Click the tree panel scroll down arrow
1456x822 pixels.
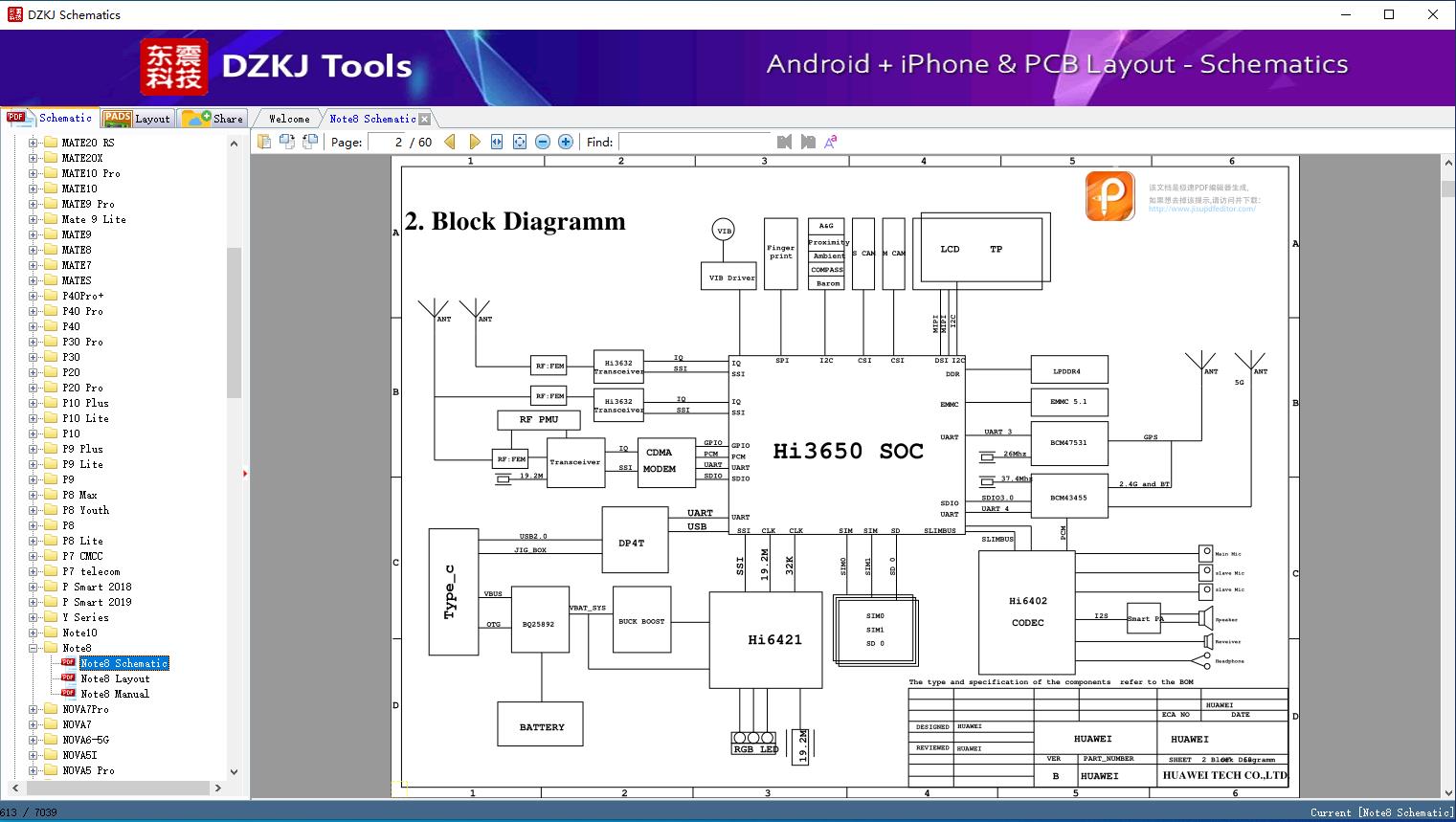coord(235,771)
